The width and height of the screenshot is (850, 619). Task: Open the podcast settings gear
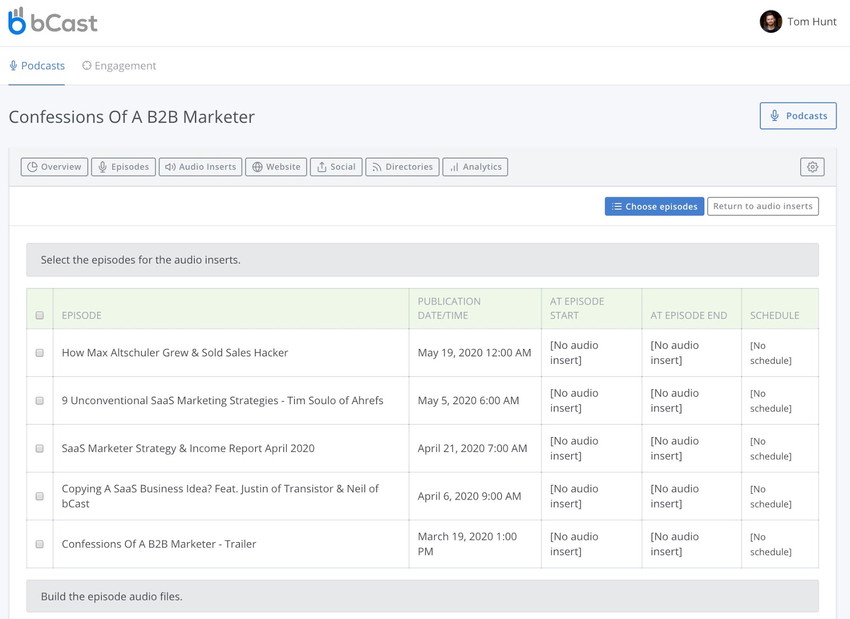(812, 166)
